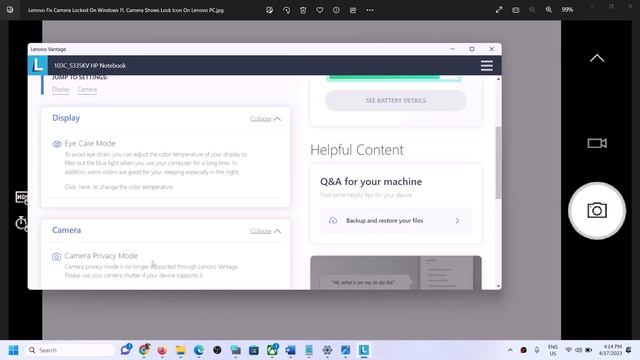This screenshot has height=360, width=640.
Task: Open Settings gear from the taskbar
Action: pos(327,350)
